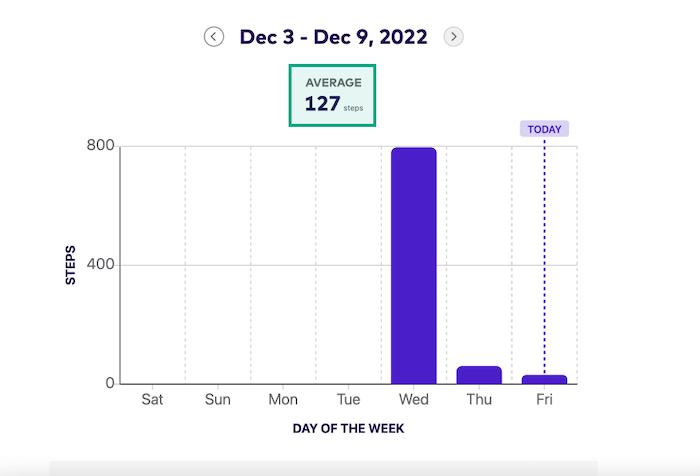700x476 pixels.
Task: Select the Sat day label
Action: pos(152,400)
